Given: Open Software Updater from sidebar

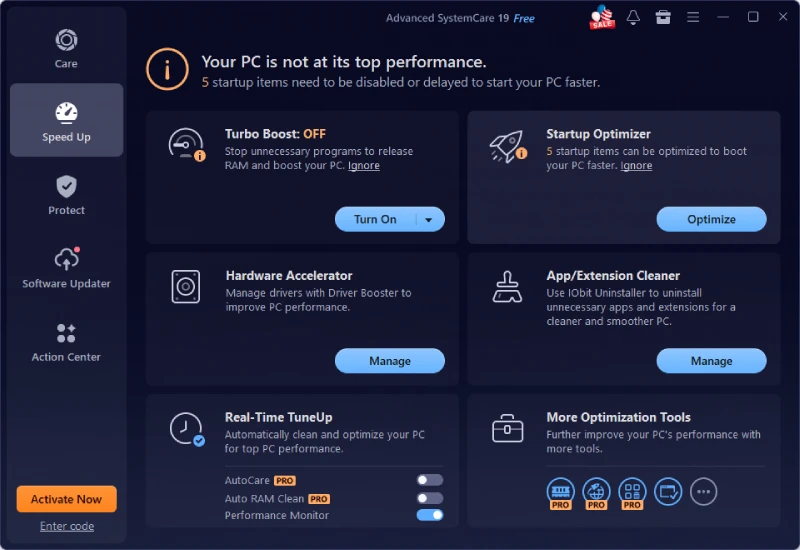Looking at the screenshot, I should [x=66, y=268].
